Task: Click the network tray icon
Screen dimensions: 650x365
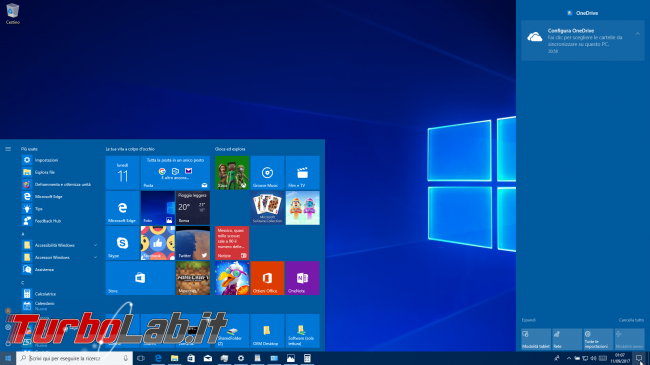Action: [585, 358]
